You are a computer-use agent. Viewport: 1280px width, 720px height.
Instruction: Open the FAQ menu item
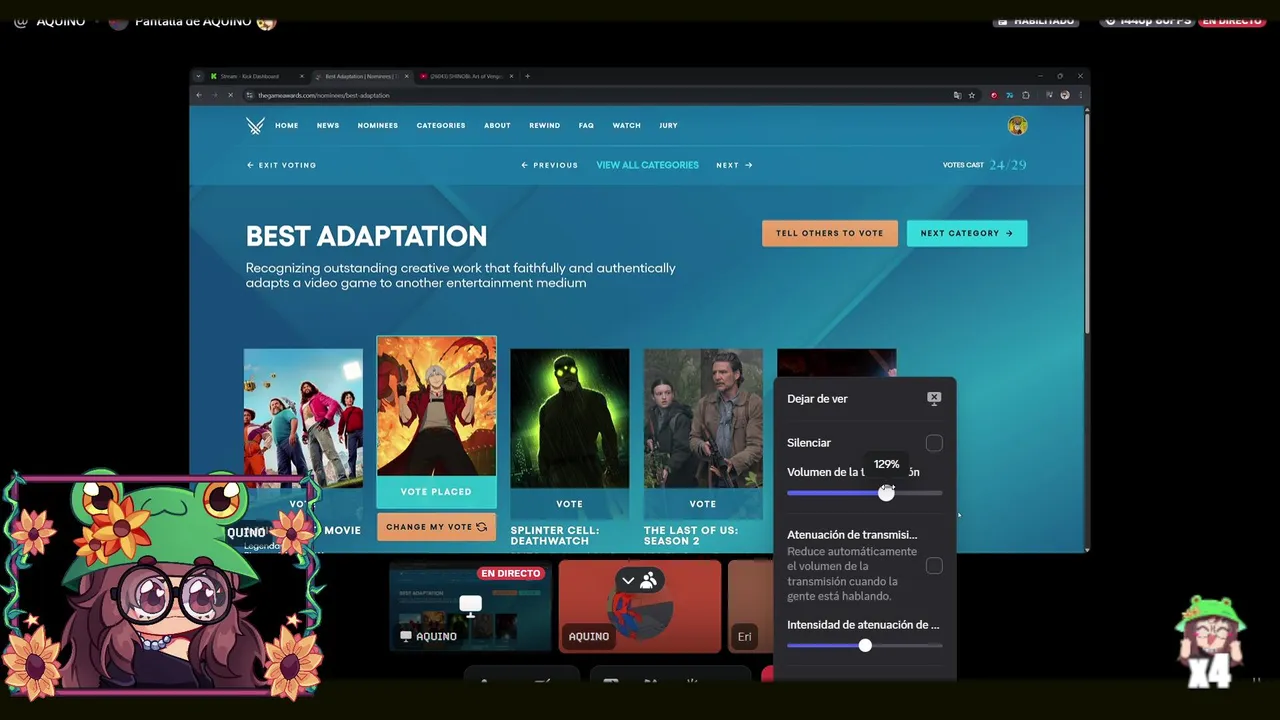click(x=586, y=126)
